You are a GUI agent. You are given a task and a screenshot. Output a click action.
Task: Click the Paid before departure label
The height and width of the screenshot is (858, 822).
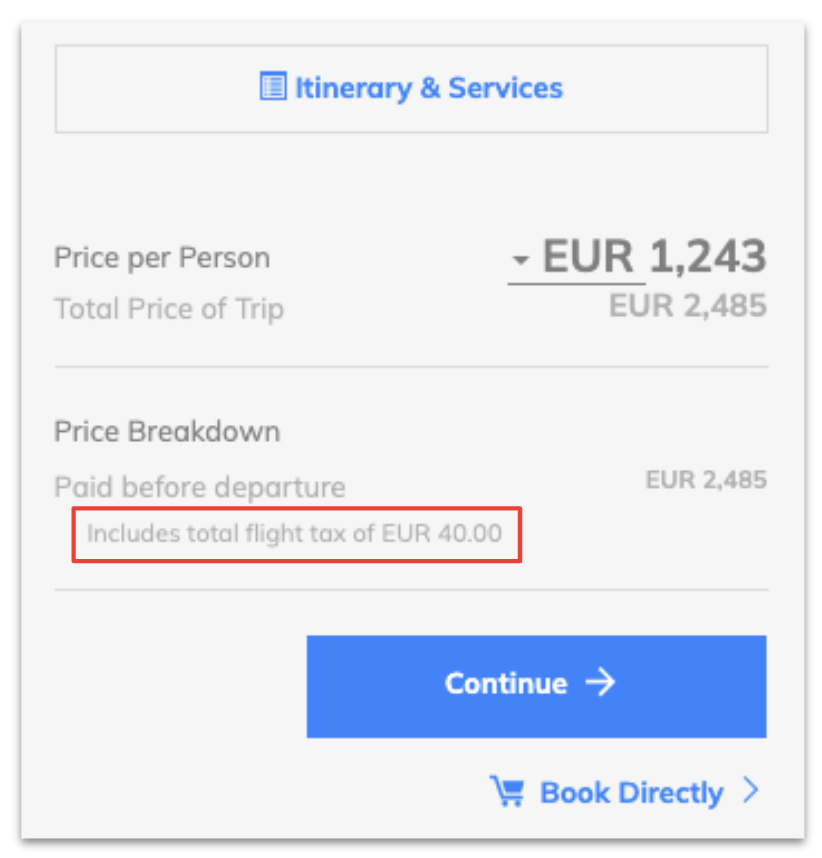(200, 487)
